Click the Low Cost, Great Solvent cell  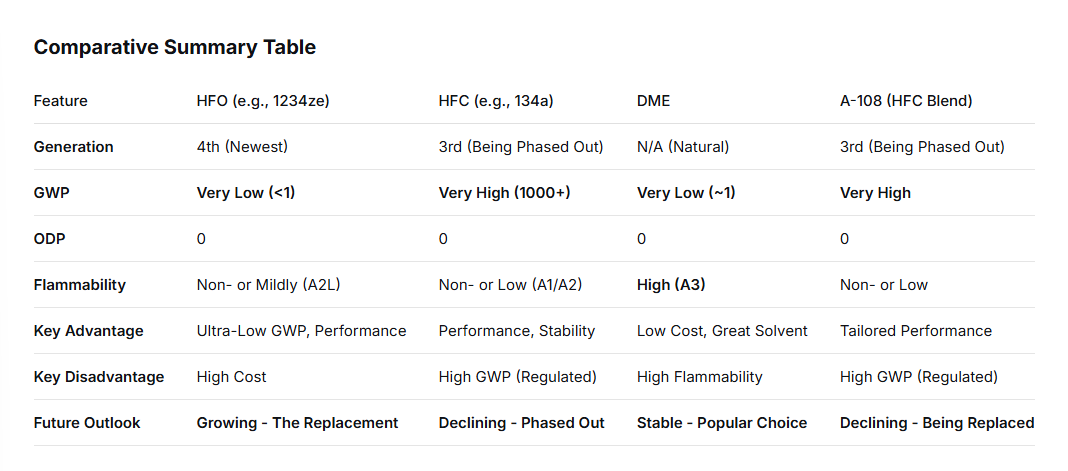[x=722, y=331]
